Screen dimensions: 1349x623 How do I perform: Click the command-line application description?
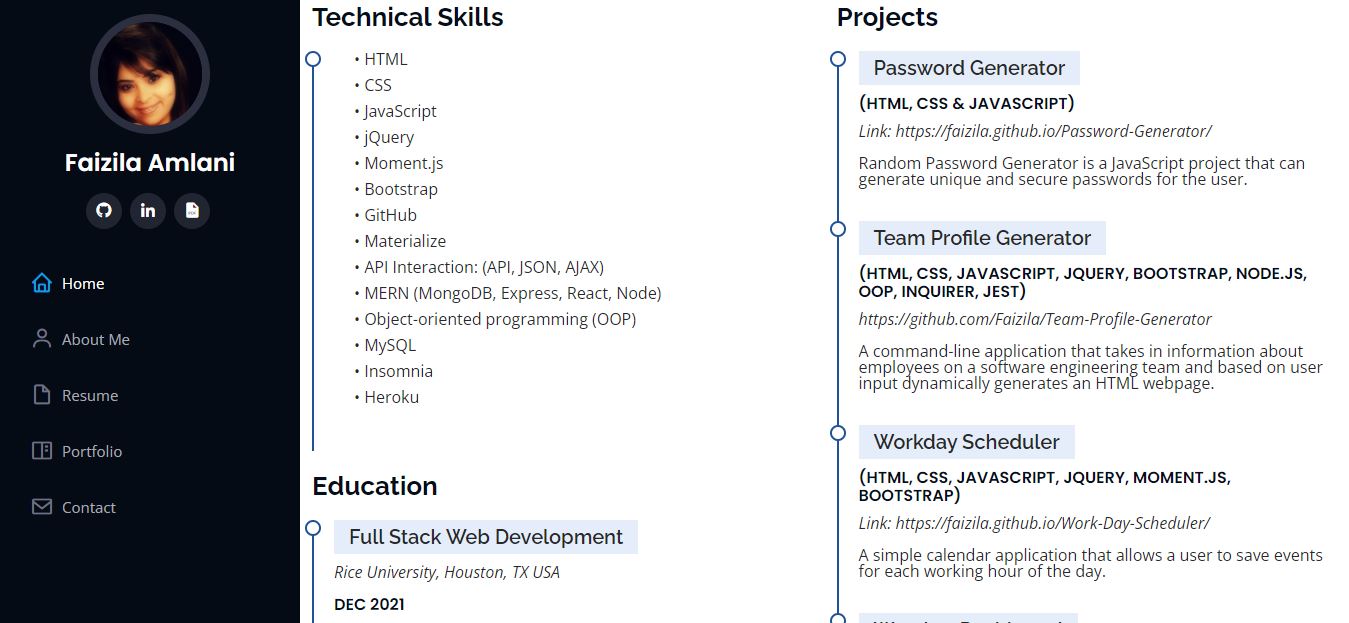[1091, 367]
